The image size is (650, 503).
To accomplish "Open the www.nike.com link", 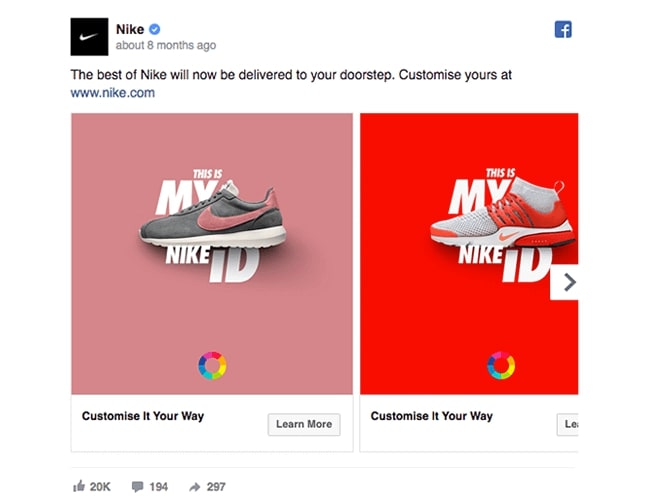I will click(112, 93).
